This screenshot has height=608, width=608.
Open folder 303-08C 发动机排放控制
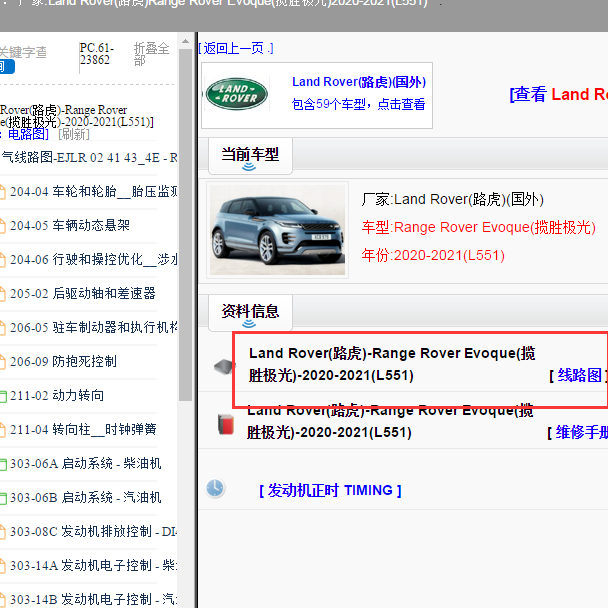click(89, 532)
